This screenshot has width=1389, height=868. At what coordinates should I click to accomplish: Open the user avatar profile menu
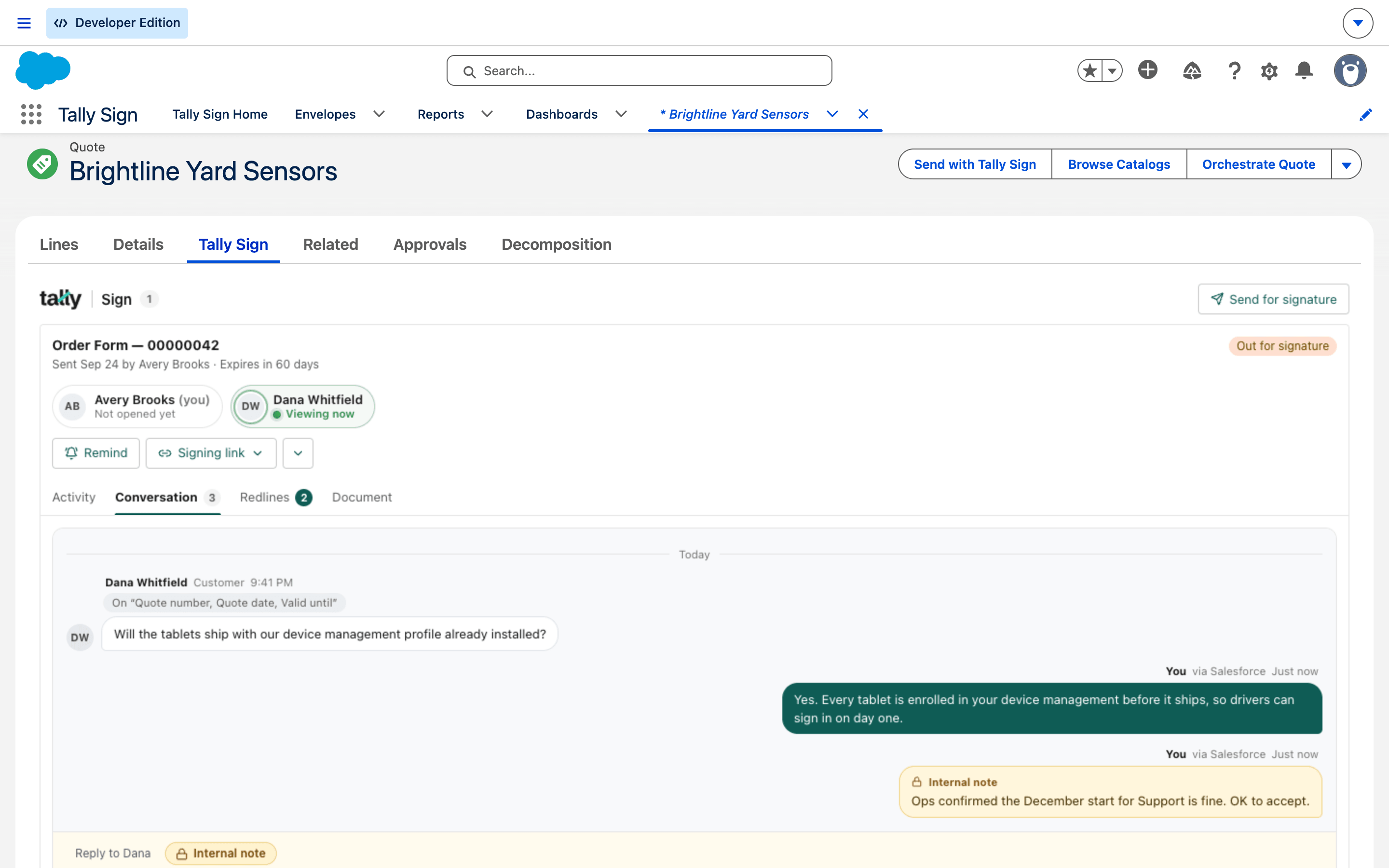tap(1350, 70)
